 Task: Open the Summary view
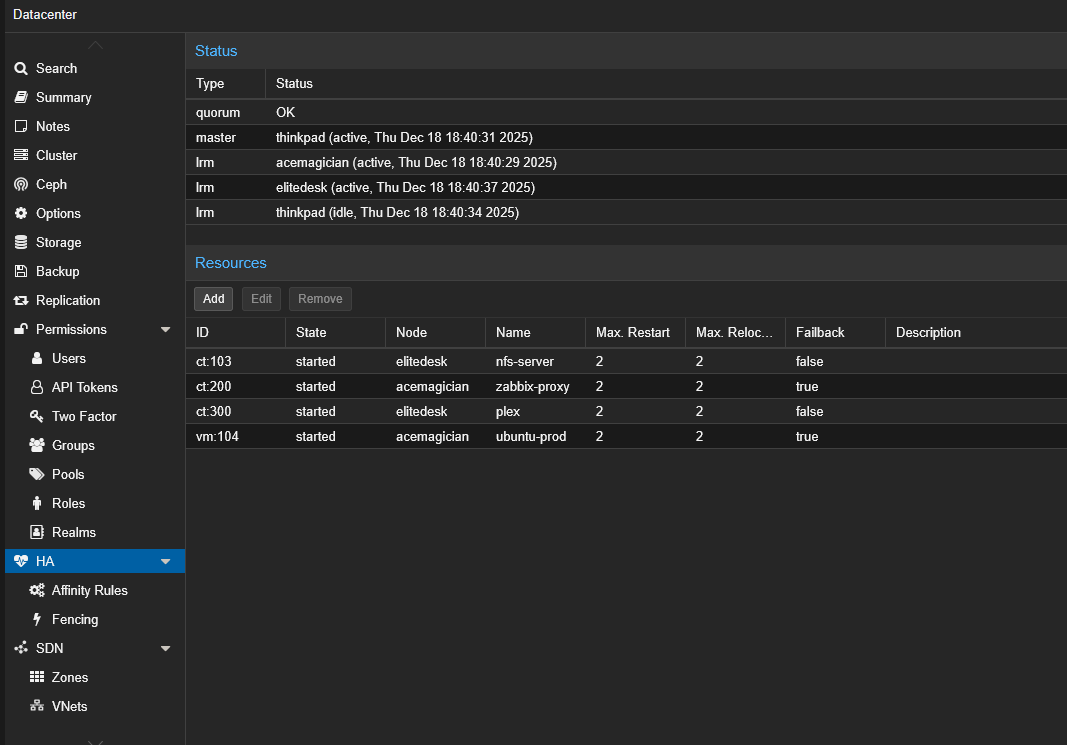pyautogui.click(x=62, y=97)
